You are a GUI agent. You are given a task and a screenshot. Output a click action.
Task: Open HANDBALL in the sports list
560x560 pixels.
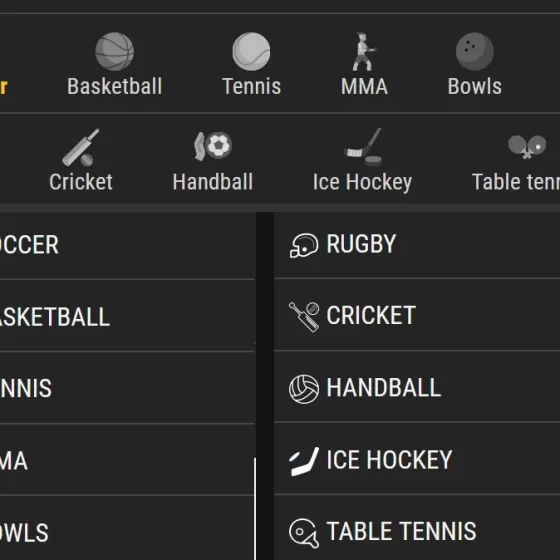[x=417, y=387]
